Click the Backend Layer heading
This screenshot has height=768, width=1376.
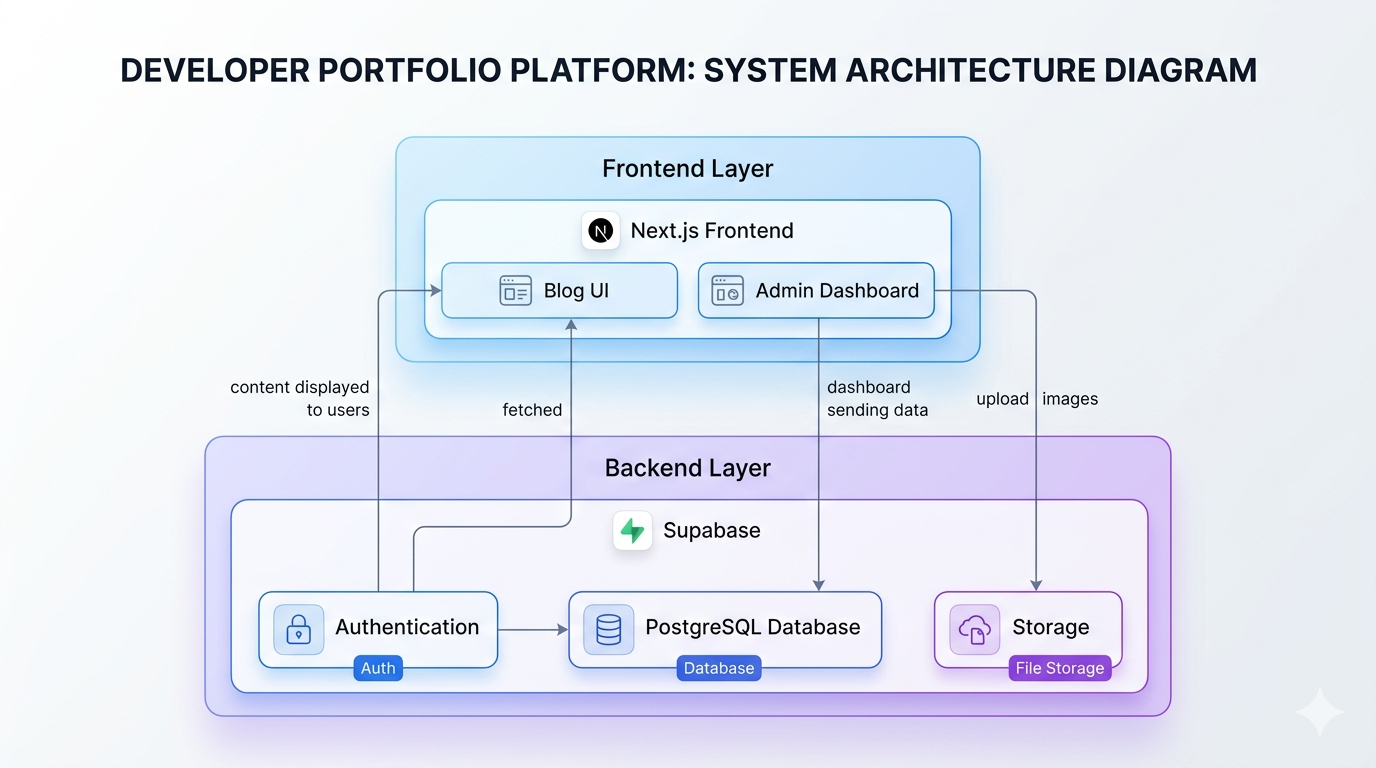coord(688,468)
